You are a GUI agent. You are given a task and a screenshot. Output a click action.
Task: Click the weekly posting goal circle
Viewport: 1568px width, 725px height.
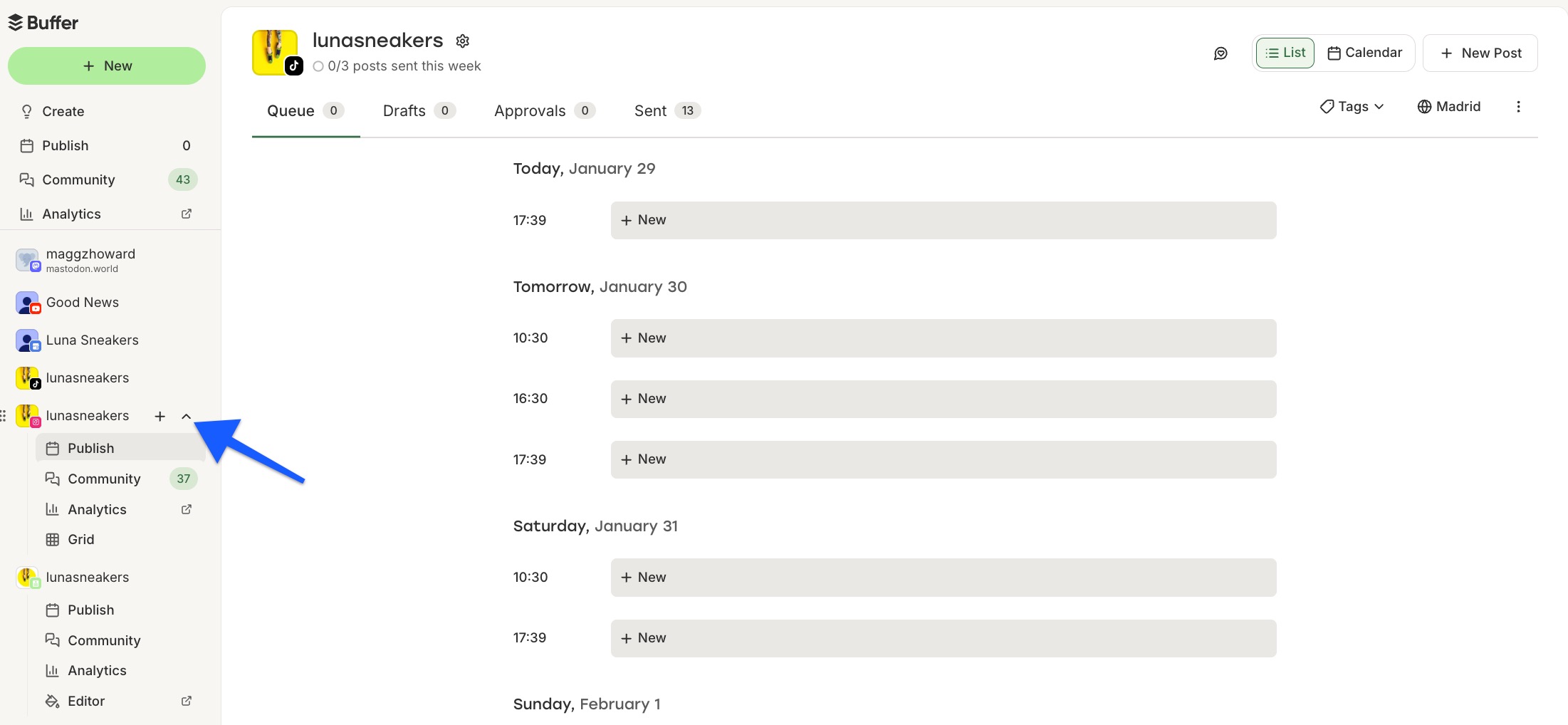pyautogui.click(x=318, y=66)
